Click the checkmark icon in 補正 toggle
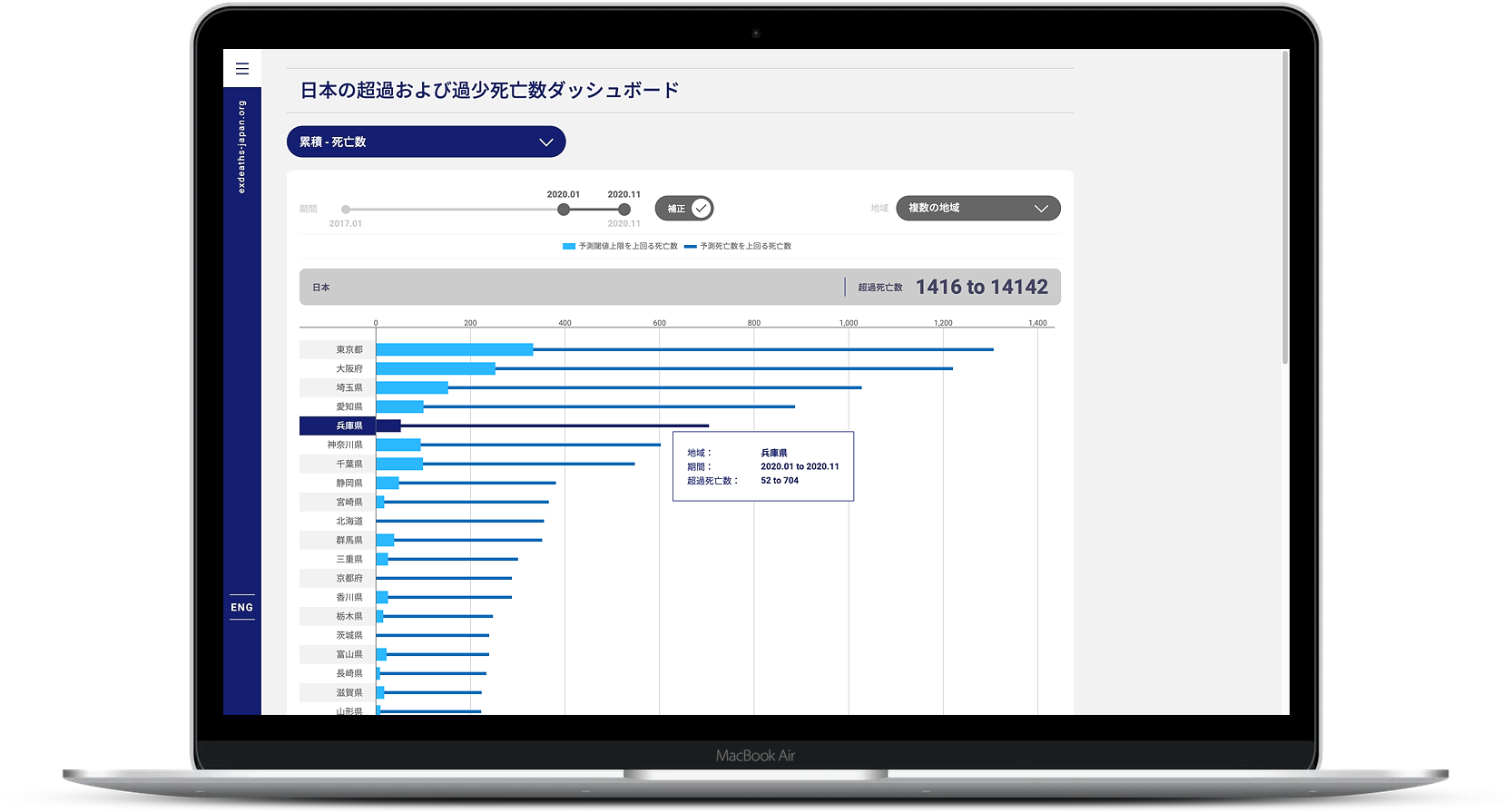Viewport: 1512px width, 812px height. 701,209
